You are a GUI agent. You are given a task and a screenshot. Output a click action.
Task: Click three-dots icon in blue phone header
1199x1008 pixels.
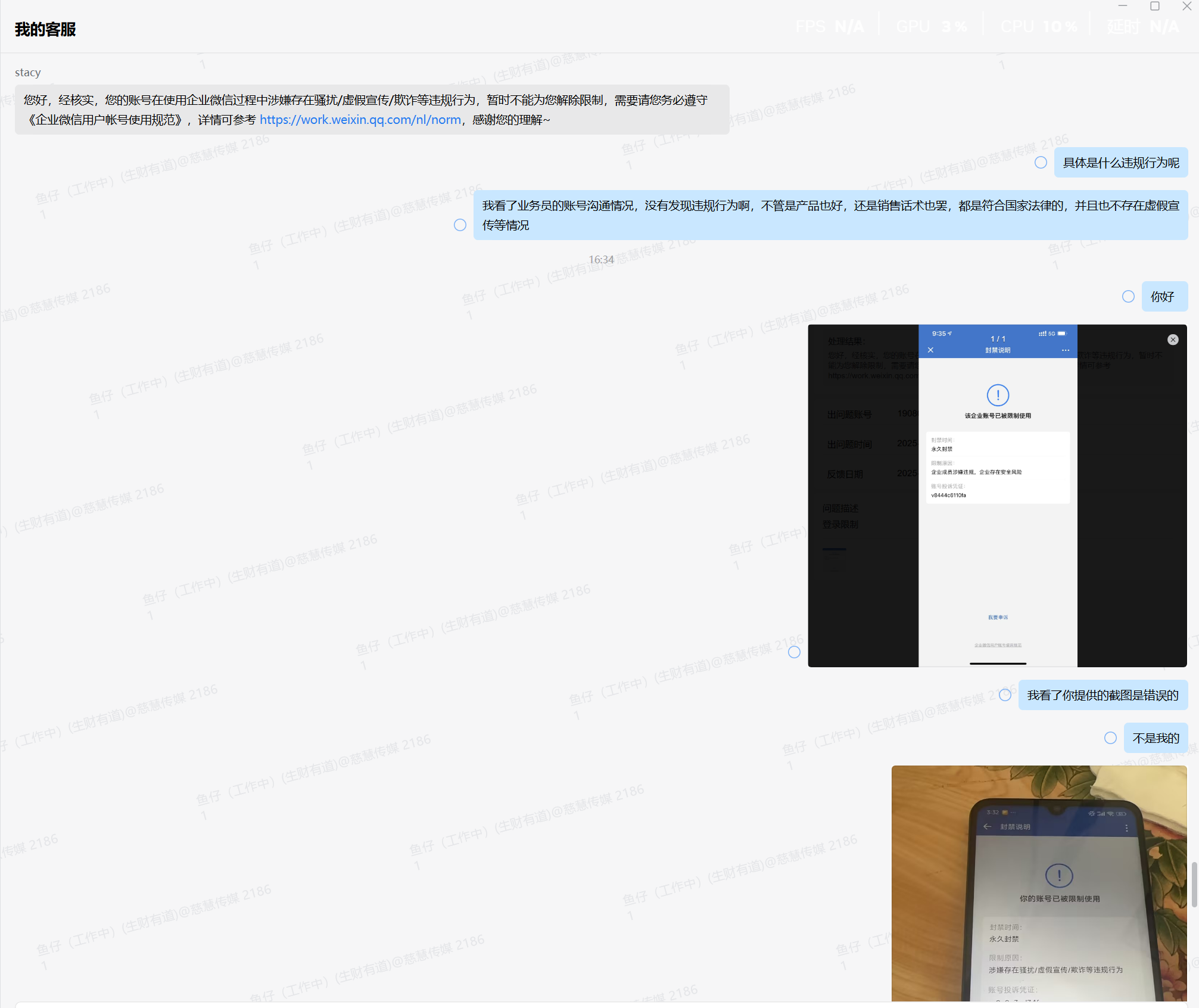pos(1065,350)
